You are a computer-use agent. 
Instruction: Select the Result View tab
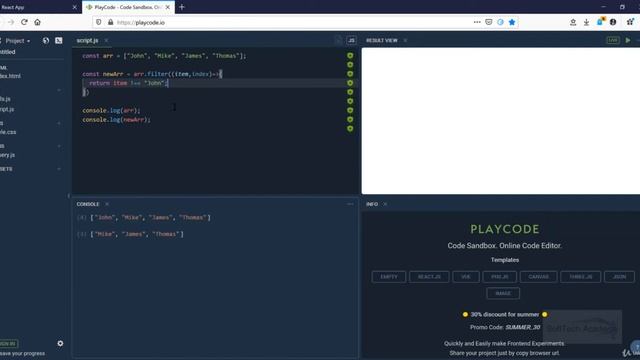click(382, 40)
